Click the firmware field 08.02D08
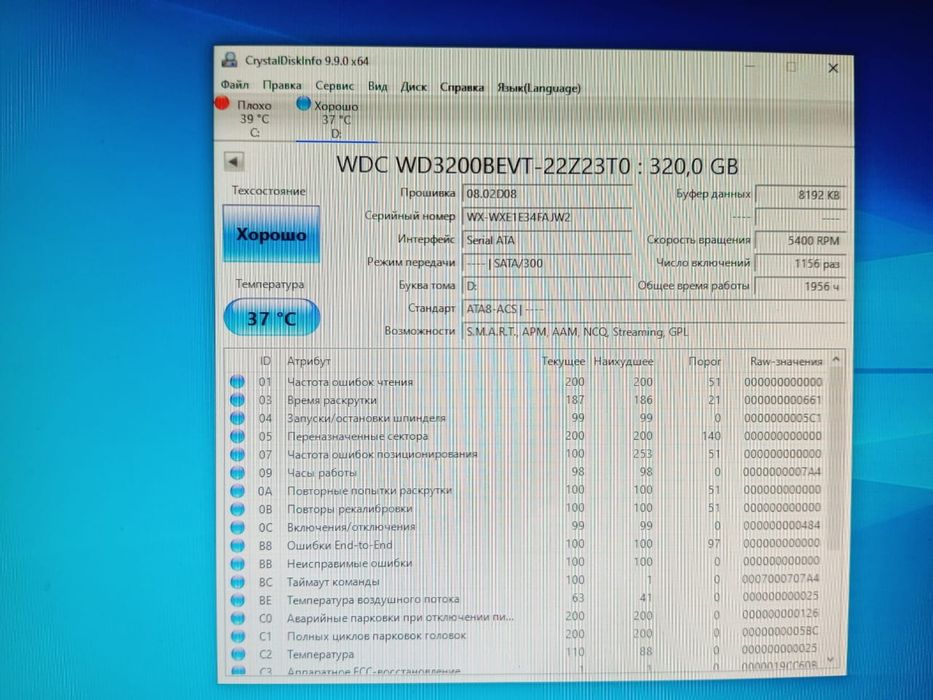 [546, 193]
